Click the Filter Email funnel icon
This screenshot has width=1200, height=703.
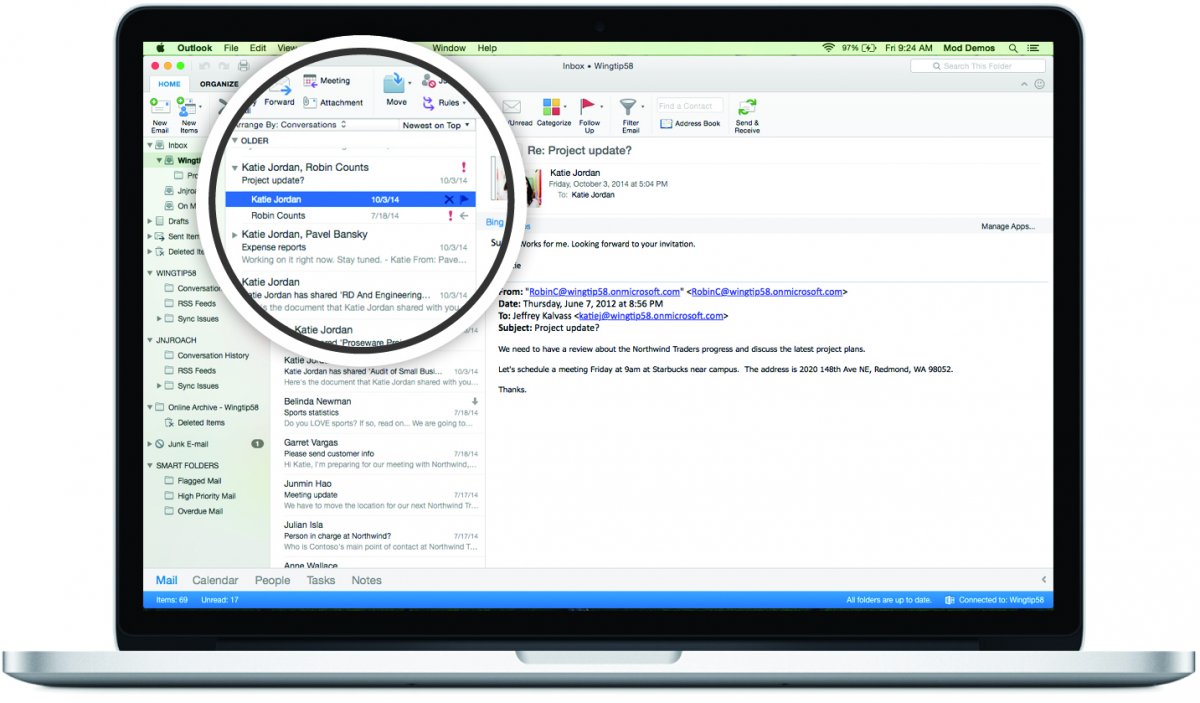point(628,106)
